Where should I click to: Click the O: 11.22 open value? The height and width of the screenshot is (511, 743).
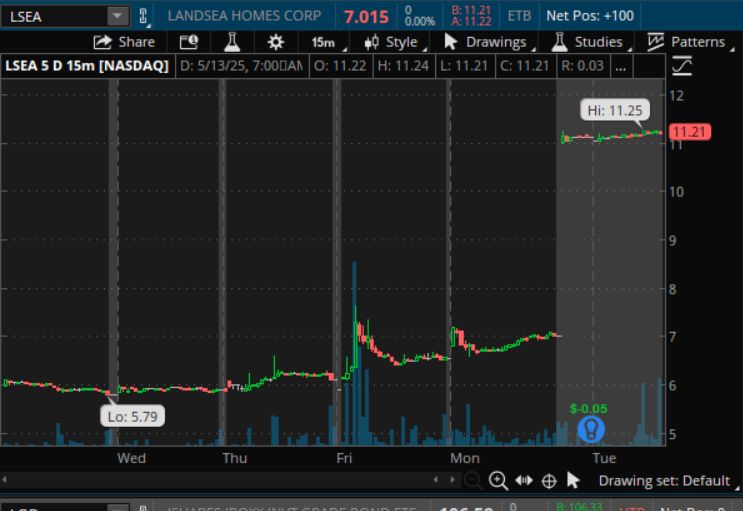[340, 66]
